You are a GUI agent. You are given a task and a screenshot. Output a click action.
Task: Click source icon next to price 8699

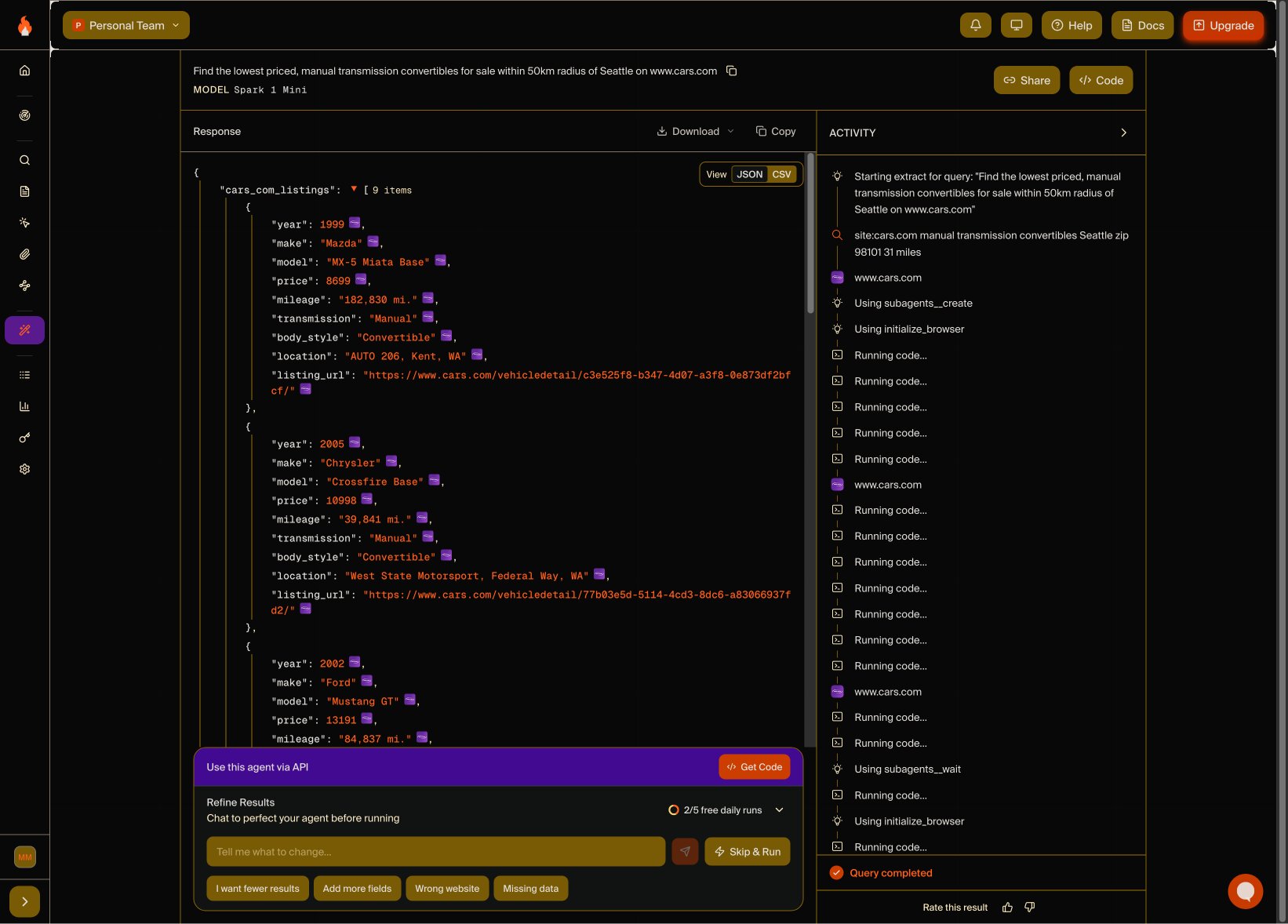point(361,279)
